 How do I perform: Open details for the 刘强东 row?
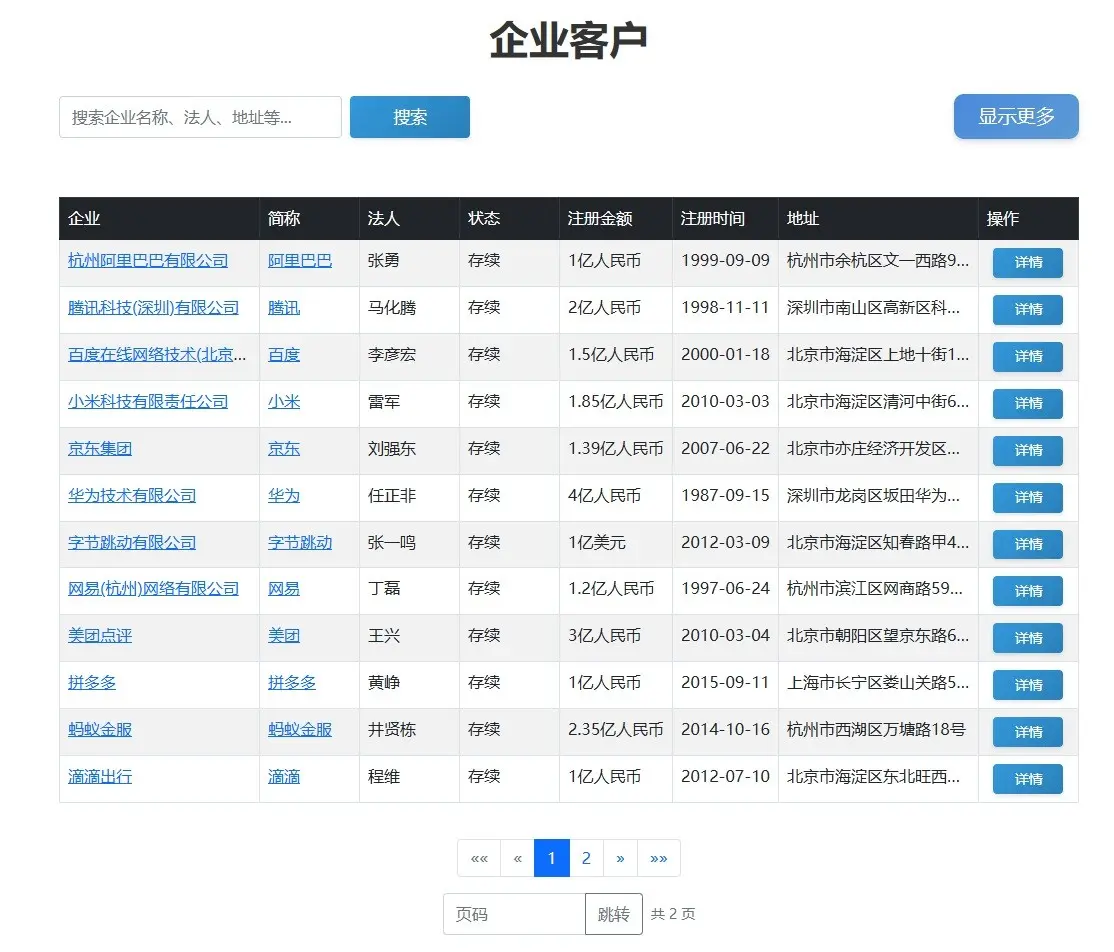point(1027,450)
